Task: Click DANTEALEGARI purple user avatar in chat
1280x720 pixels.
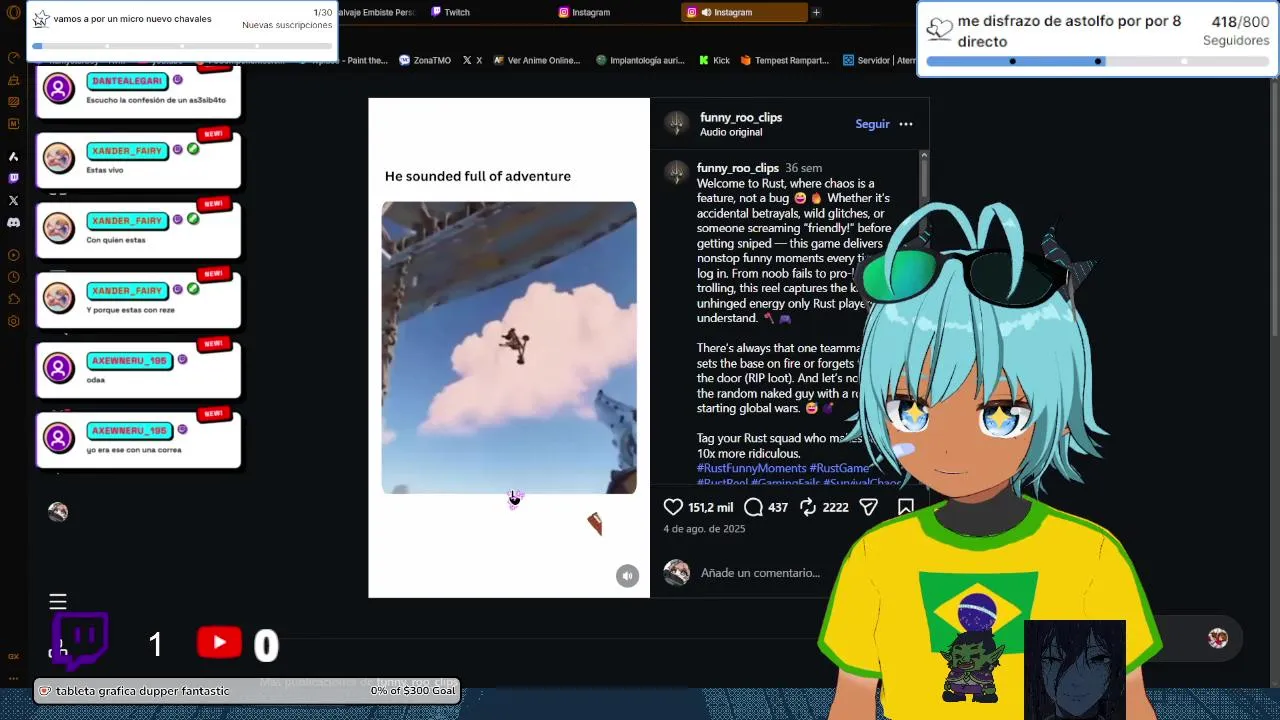Action: 58,88
